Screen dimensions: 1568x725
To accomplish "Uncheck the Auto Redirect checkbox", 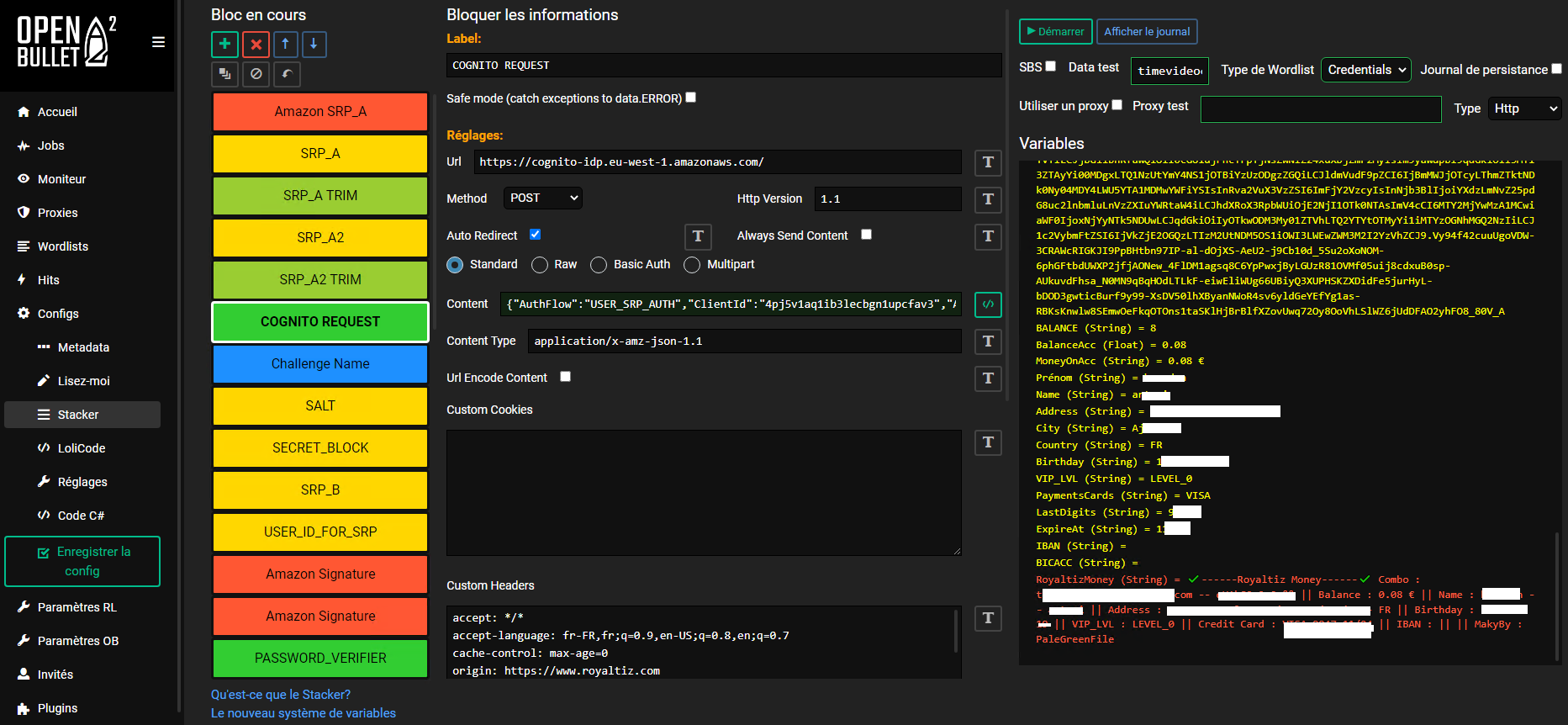I will tap(535, 235).
